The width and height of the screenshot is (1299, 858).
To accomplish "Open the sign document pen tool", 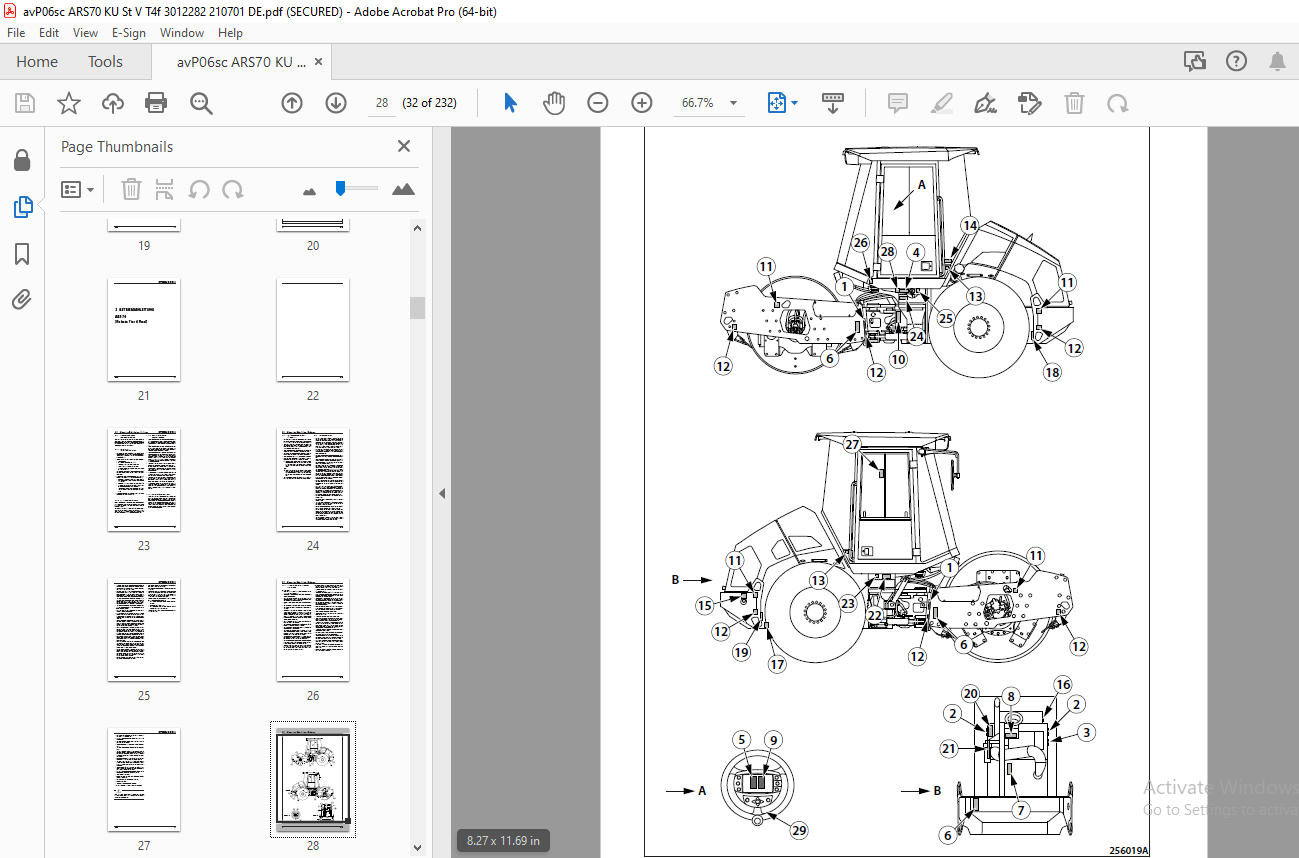I will click(985, 103).
